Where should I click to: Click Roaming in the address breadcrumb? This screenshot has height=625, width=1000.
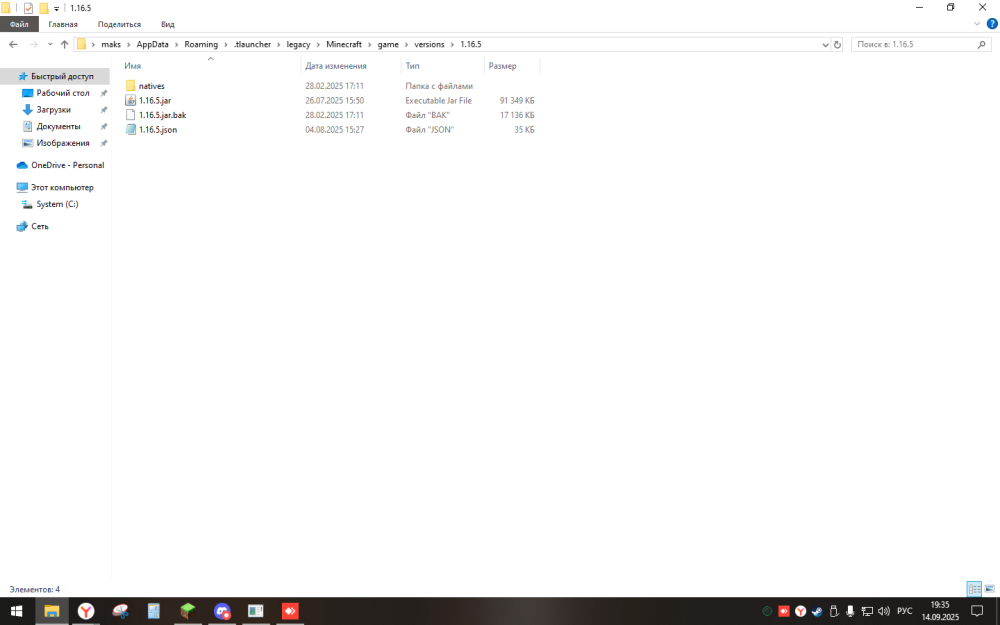pyautogui.click(x=201, y=45)
